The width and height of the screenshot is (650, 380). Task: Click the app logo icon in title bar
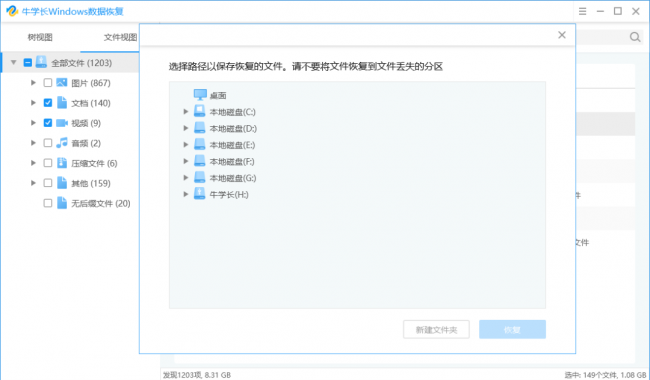pos(12,11)
